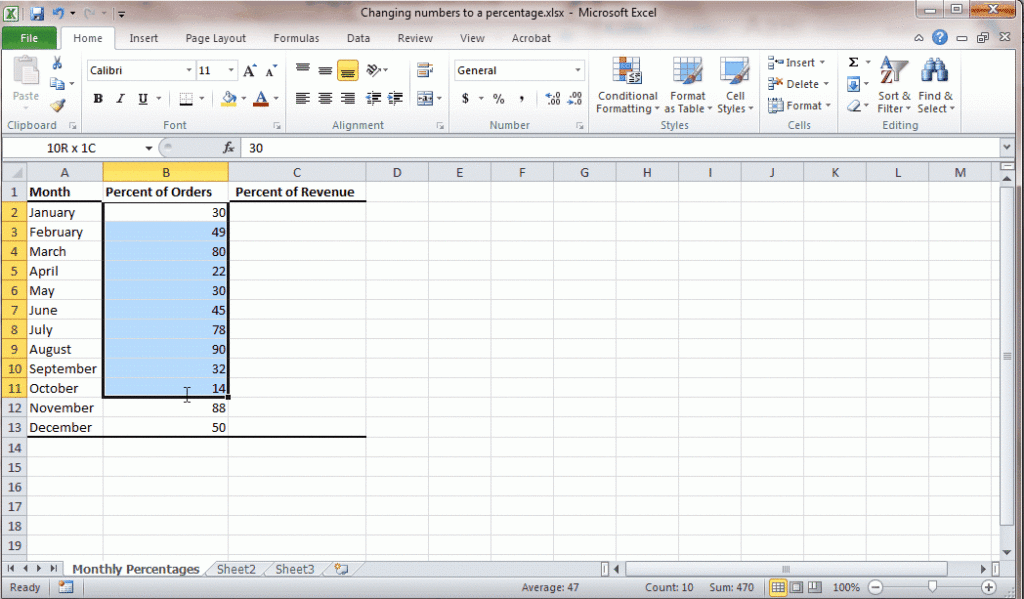The width and height of the screenshot is (1024, 599).
Task: Expand the font size 11 dropdown
Action: 231,71
